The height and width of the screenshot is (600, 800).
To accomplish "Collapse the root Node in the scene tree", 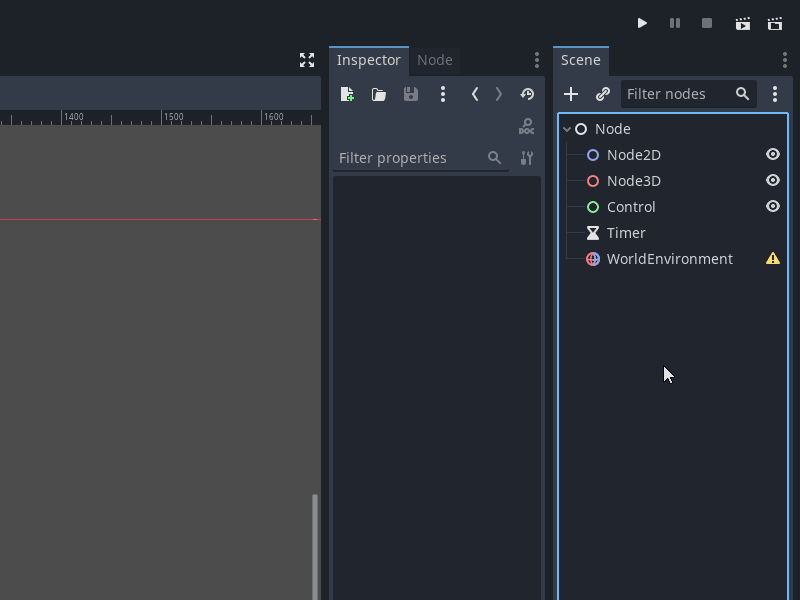I will click(566, 128).
